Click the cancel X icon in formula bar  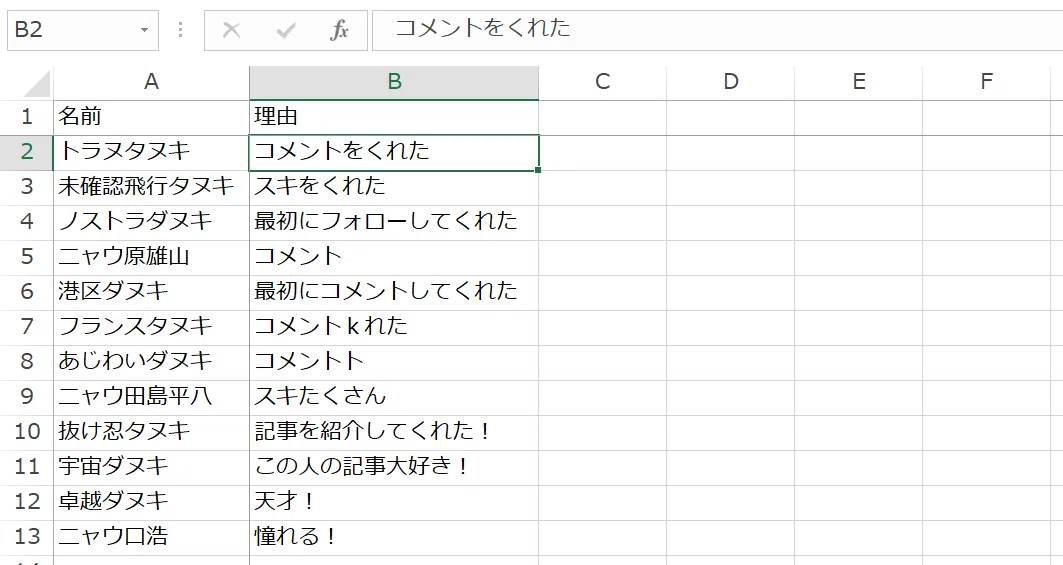[x=231, y=30]
